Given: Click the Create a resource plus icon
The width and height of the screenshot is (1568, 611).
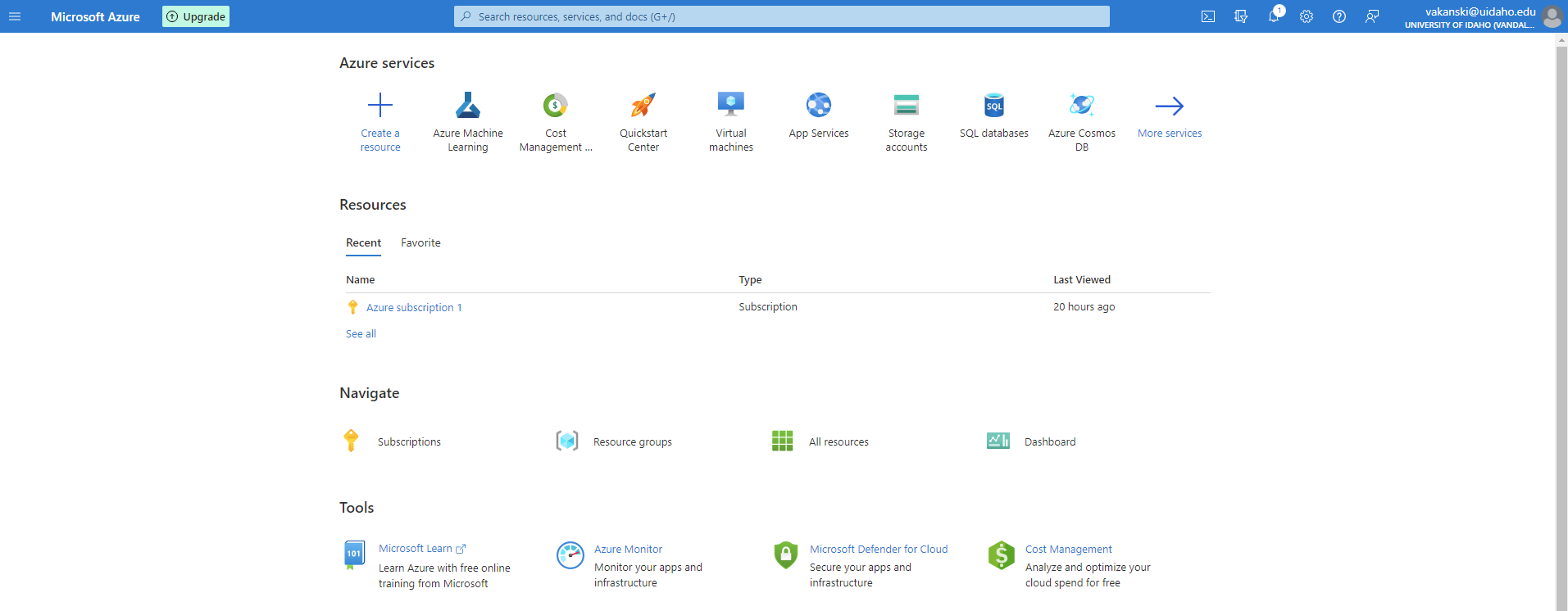Looking at the screenshot, I should [380, 105].
